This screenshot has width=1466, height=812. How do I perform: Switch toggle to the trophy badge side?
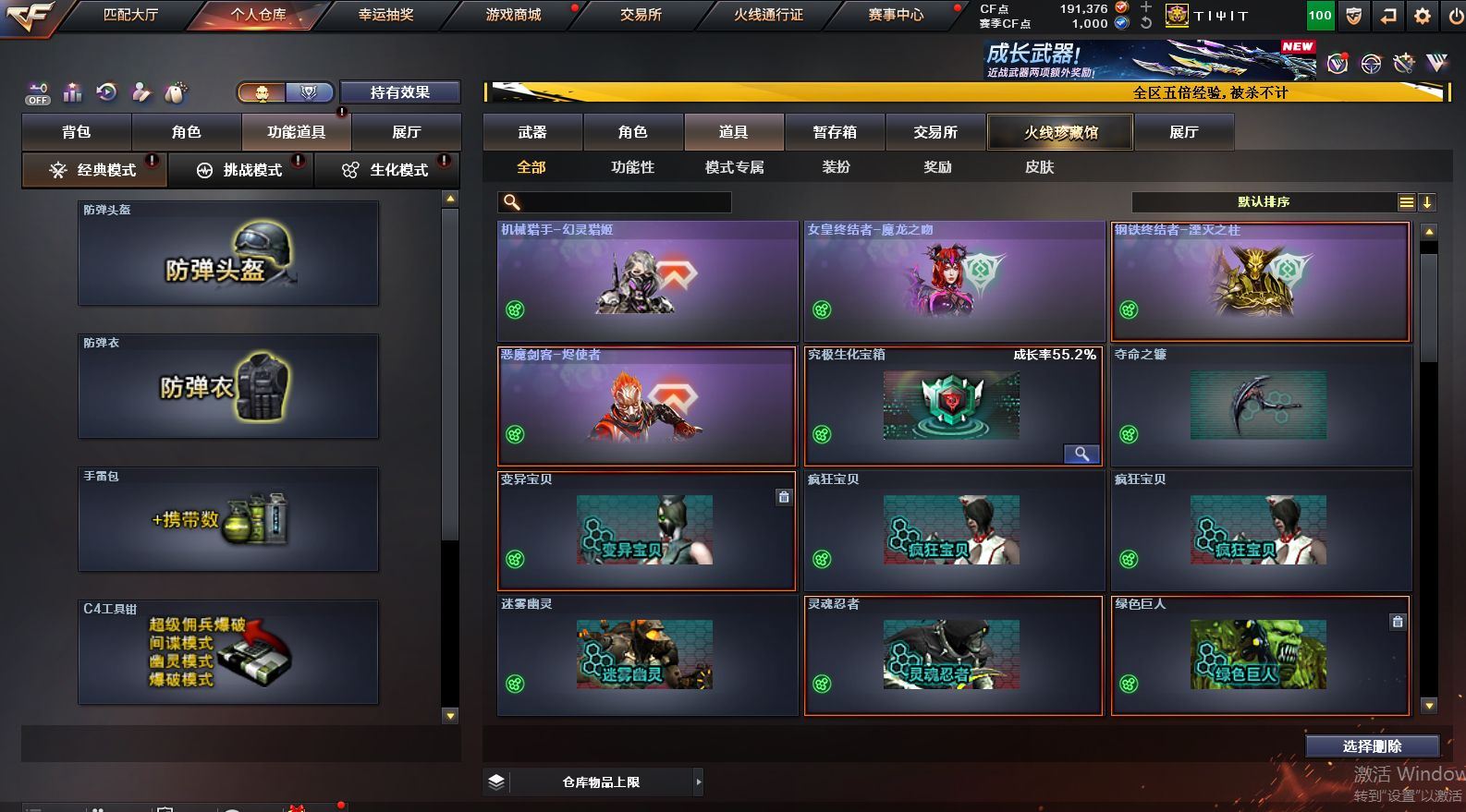click(x=309, y=92)
